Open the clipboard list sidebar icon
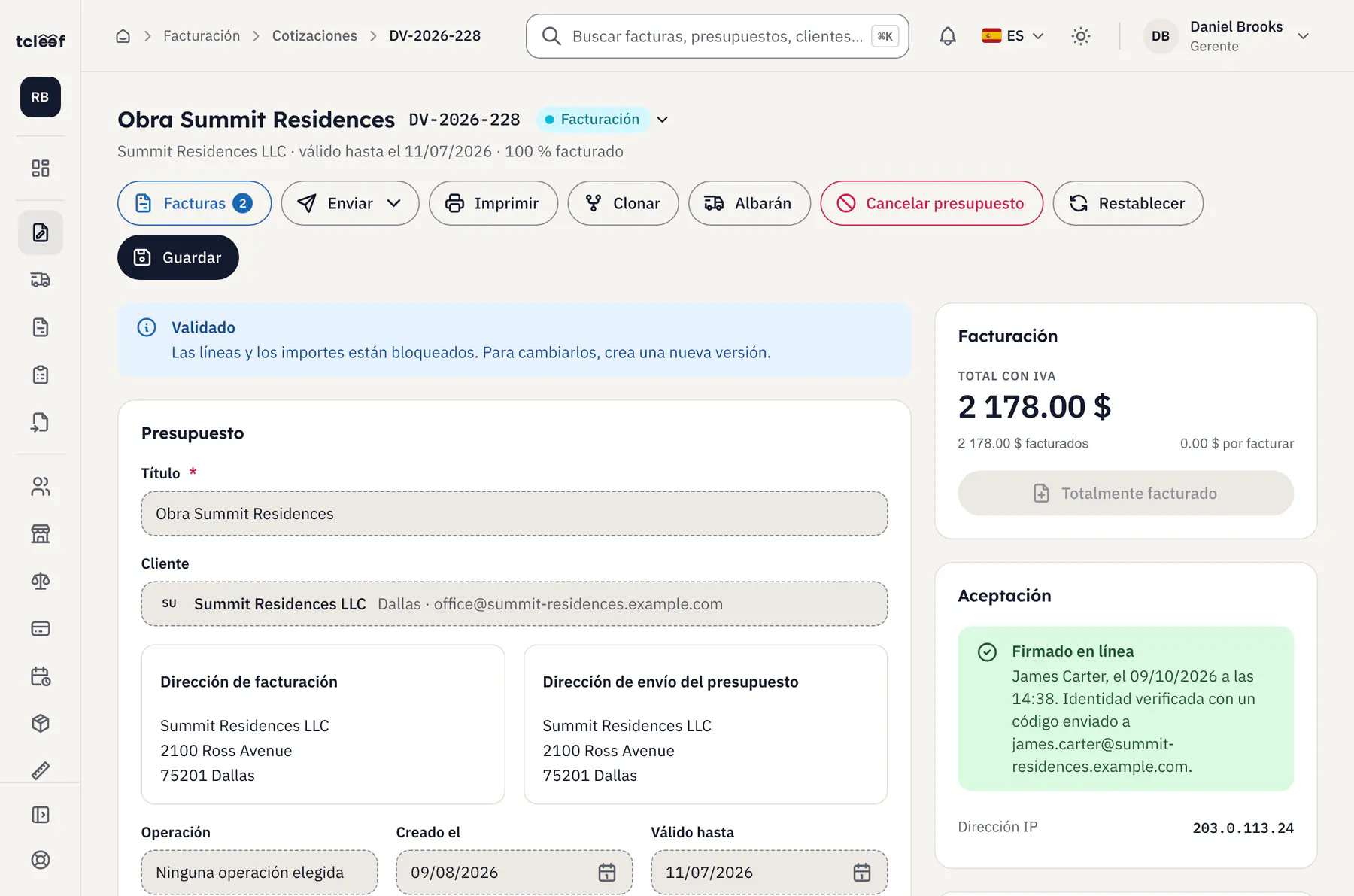This screenshot has height=896, width=1354. pos(41,375)
